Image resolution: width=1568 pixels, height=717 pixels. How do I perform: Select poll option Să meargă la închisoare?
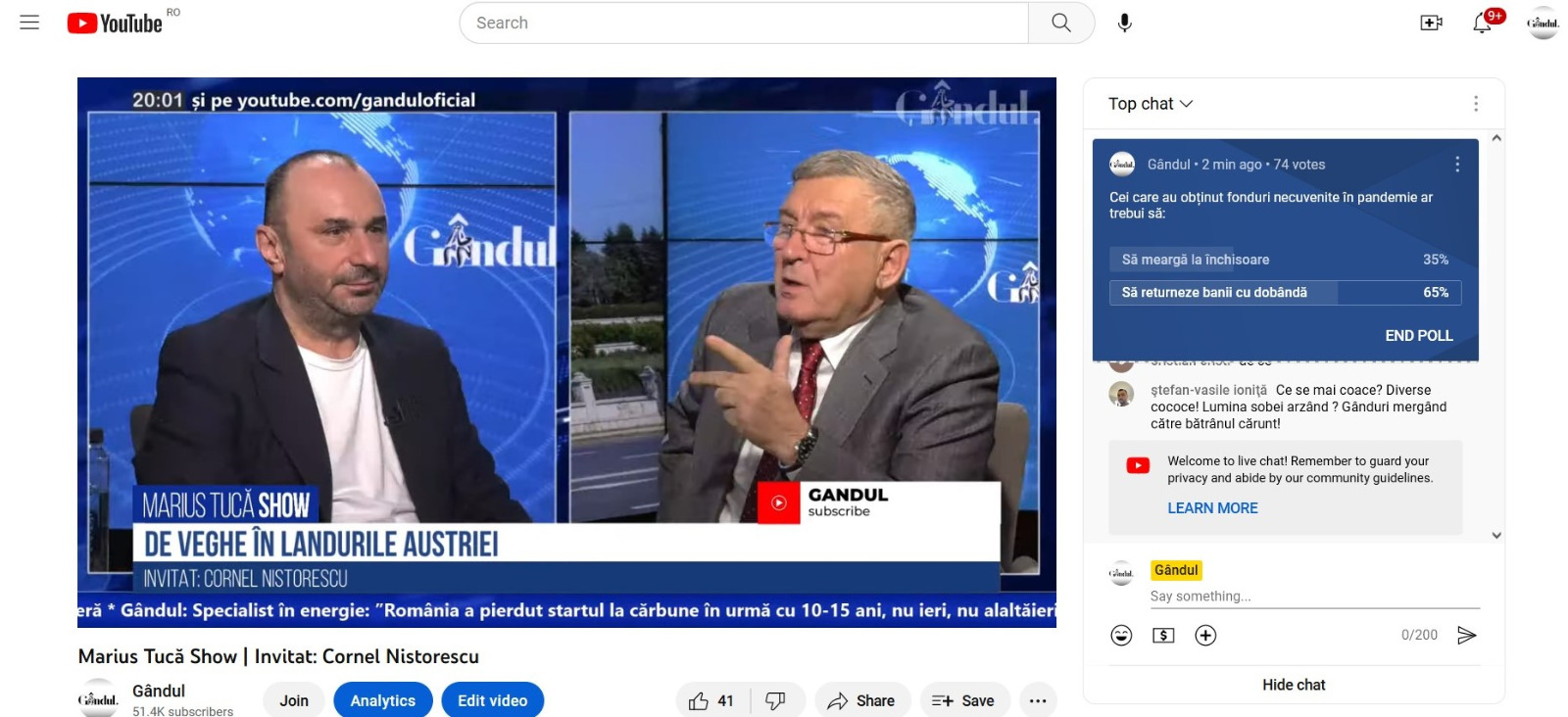click(x=1284, y=260)
